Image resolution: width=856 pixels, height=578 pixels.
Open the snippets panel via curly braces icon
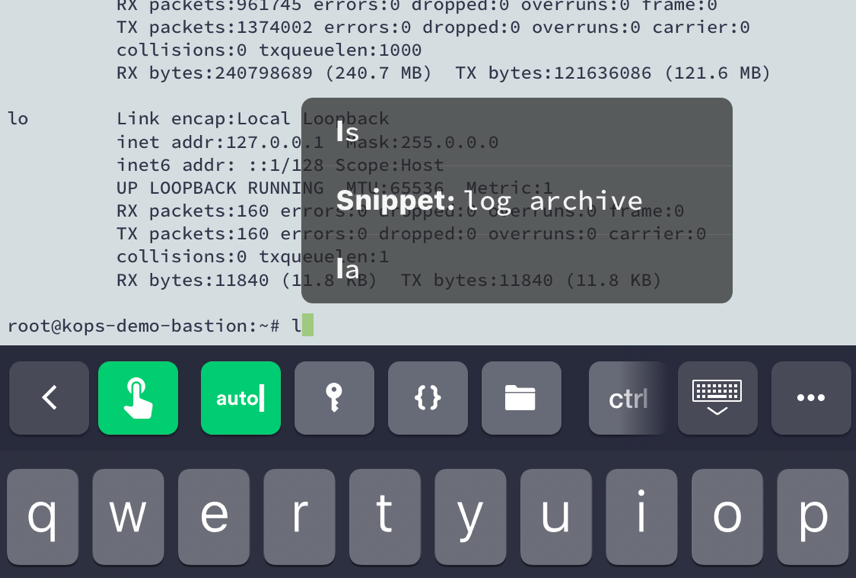pyautogui.click(x=427, y=398)
